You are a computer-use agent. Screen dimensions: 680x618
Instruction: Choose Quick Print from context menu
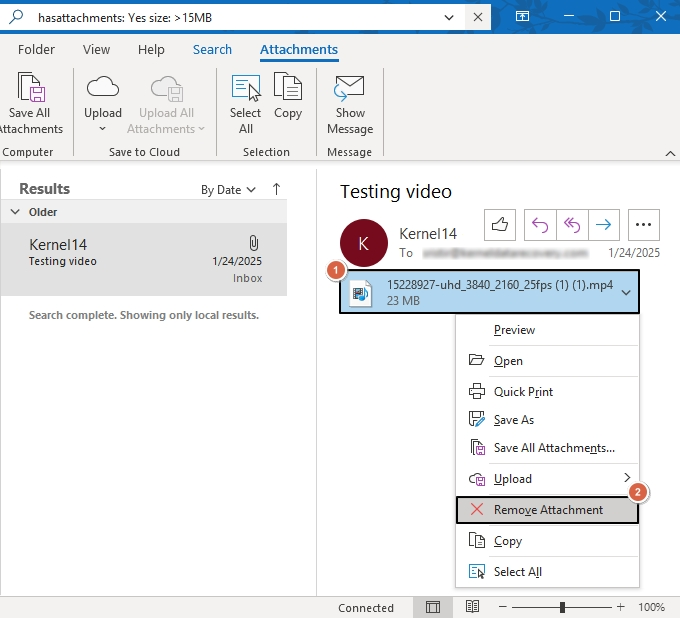547,392
